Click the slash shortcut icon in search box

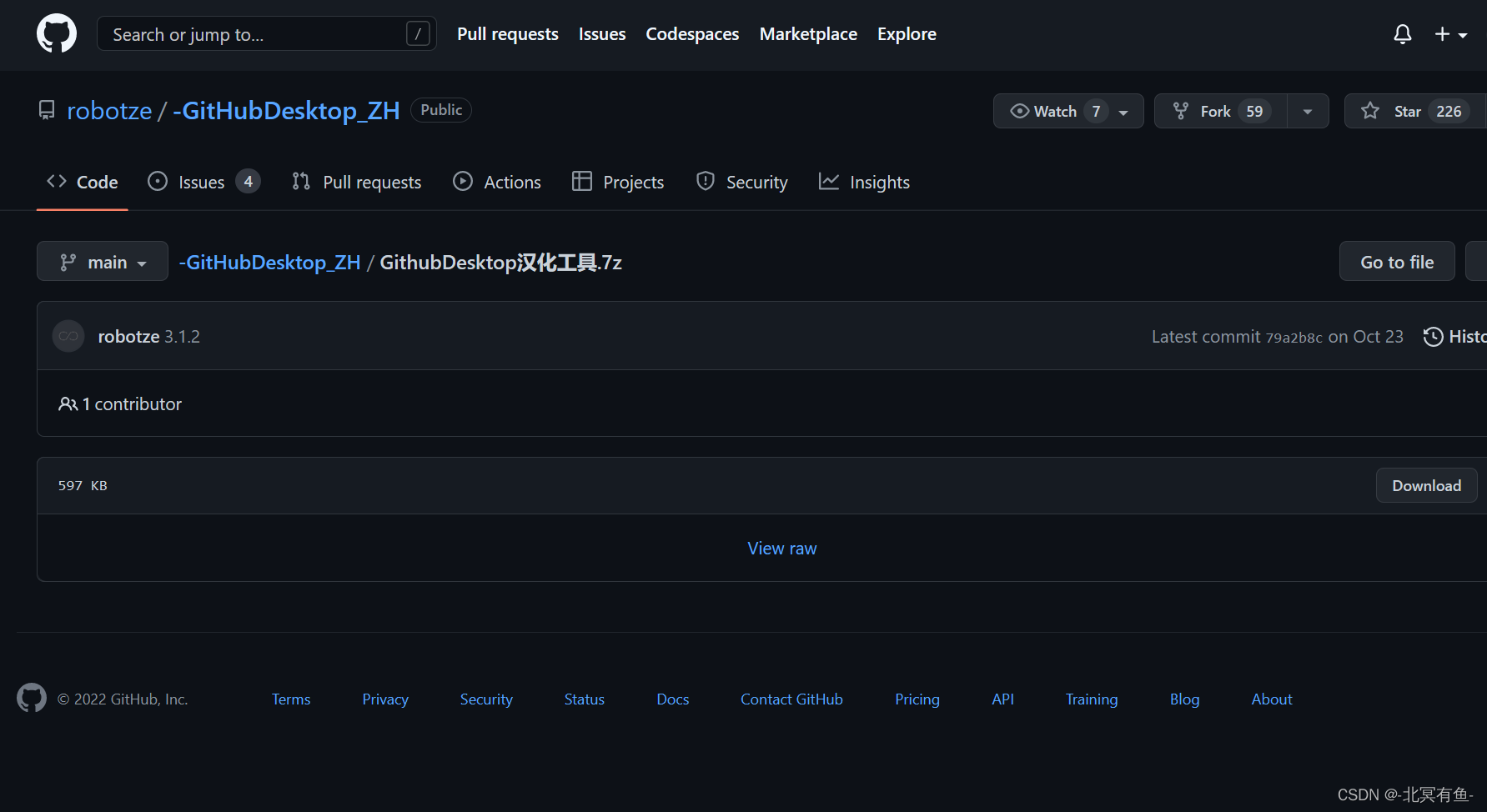(x=418, y=34)
